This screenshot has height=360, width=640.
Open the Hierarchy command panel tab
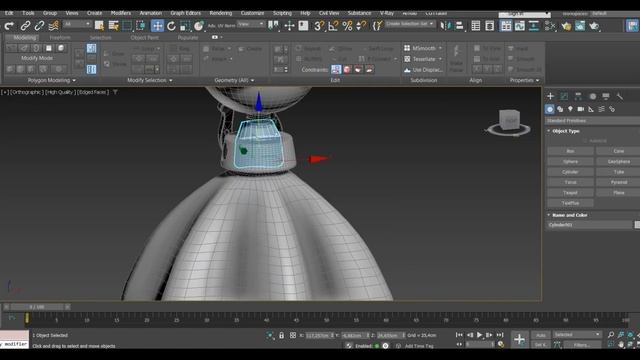tap(578, 96)
